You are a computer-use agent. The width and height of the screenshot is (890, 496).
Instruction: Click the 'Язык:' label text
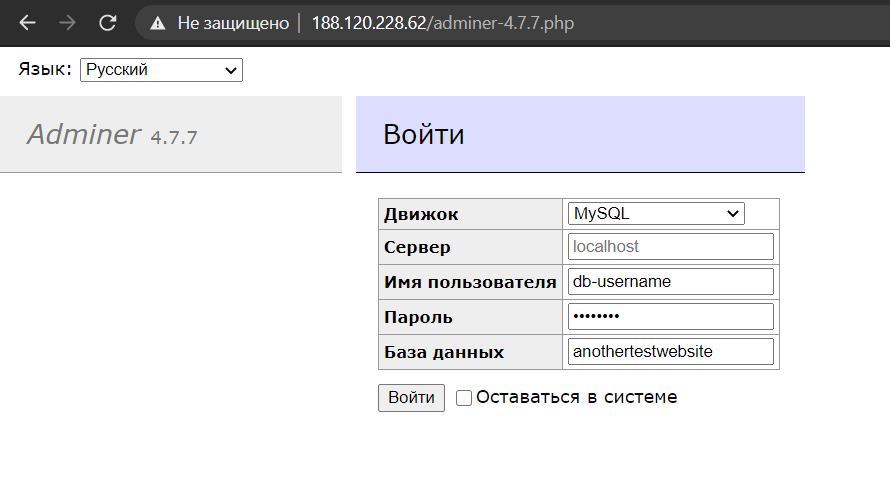[45, 69]
